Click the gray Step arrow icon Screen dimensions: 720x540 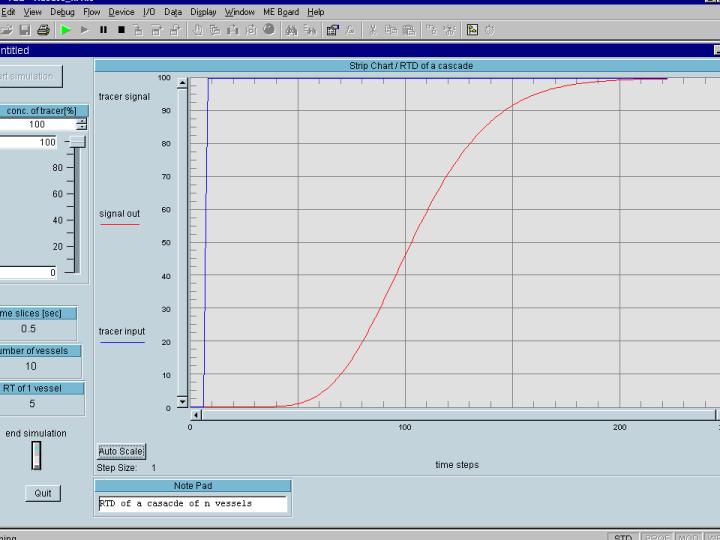85,30
